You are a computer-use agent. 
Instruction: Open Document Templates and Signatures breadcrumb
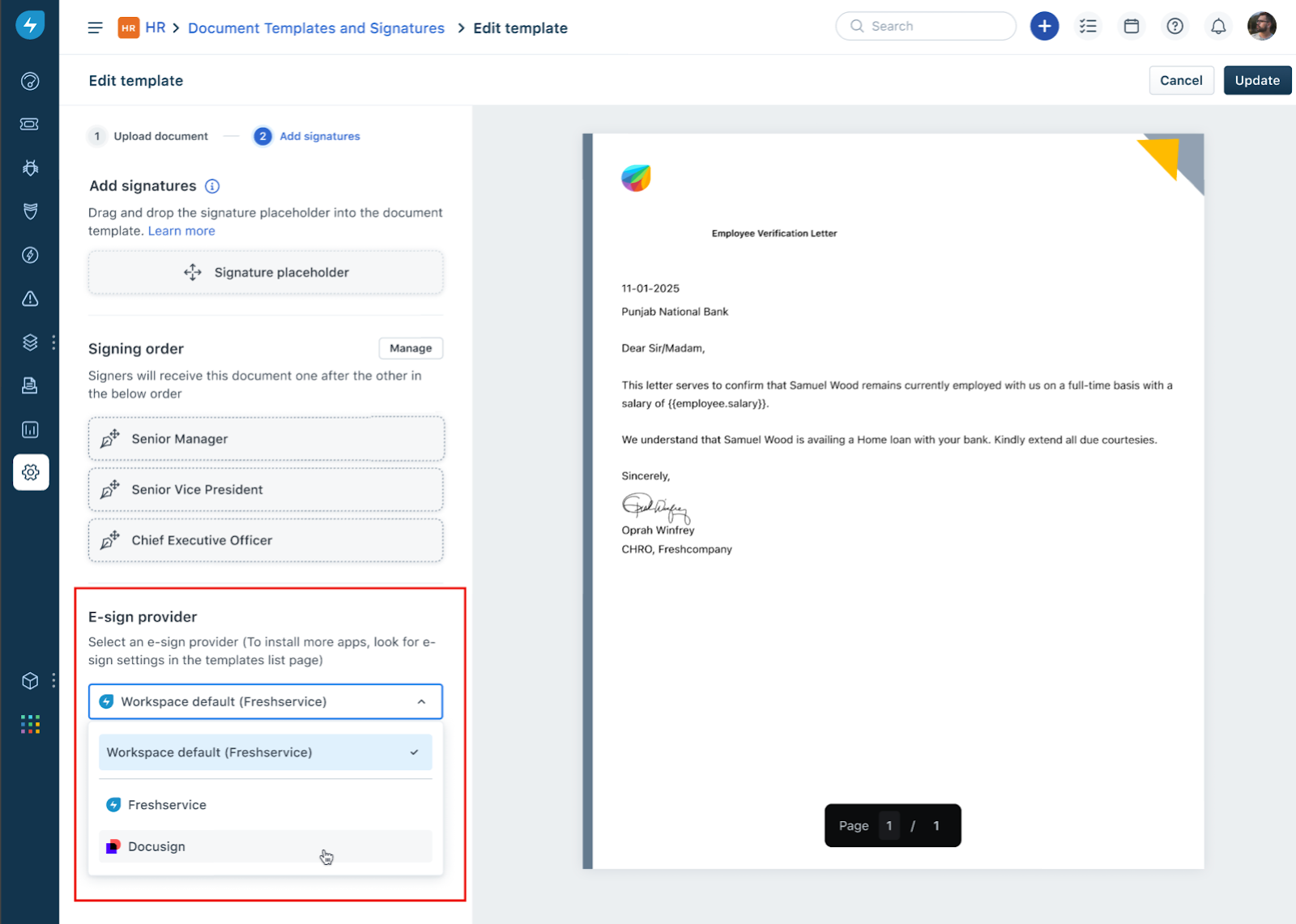[316, 28]
